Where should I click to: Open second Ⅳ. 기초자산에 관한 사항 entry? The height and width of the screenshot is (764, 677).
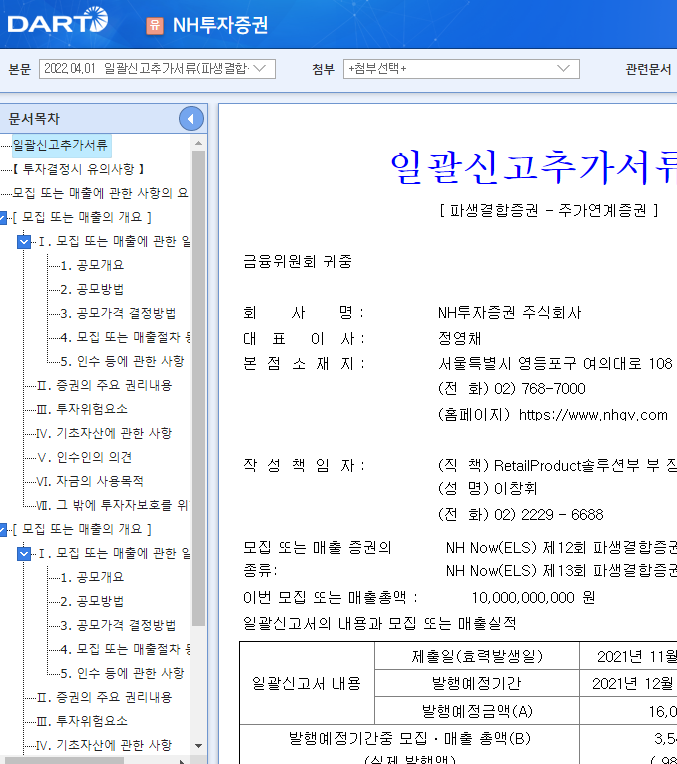105,745
